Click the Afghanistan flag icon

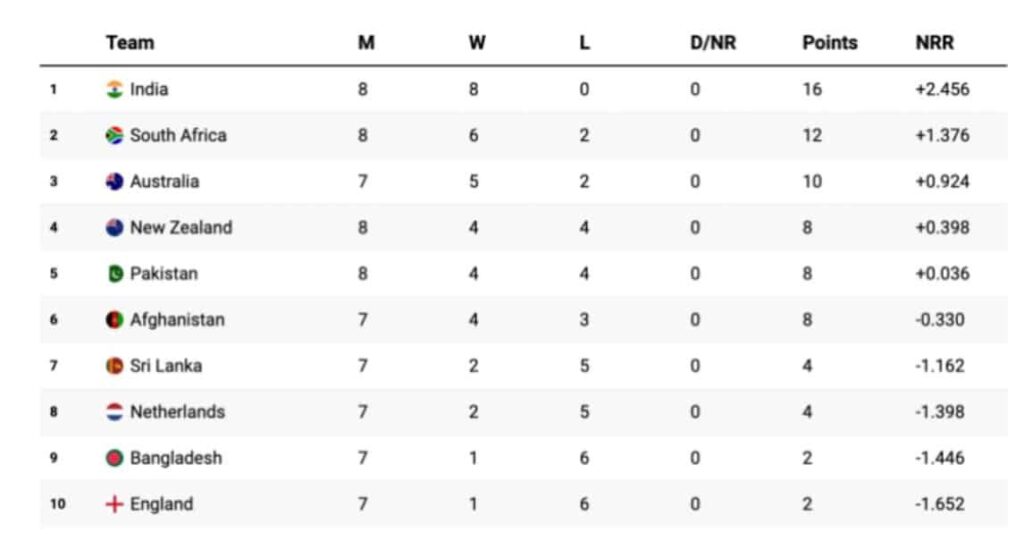coord(114,320)
